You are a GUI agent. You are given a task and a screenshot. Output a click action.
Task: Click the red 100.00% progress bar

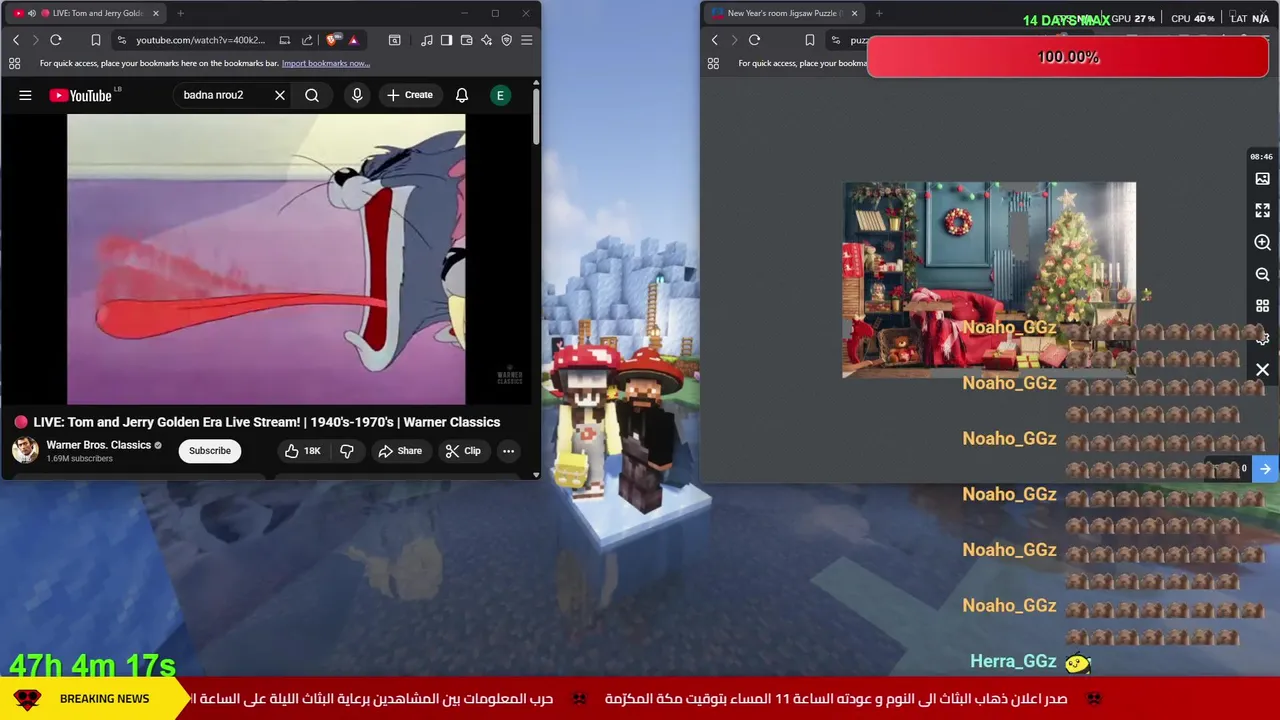coord(1068,57)
